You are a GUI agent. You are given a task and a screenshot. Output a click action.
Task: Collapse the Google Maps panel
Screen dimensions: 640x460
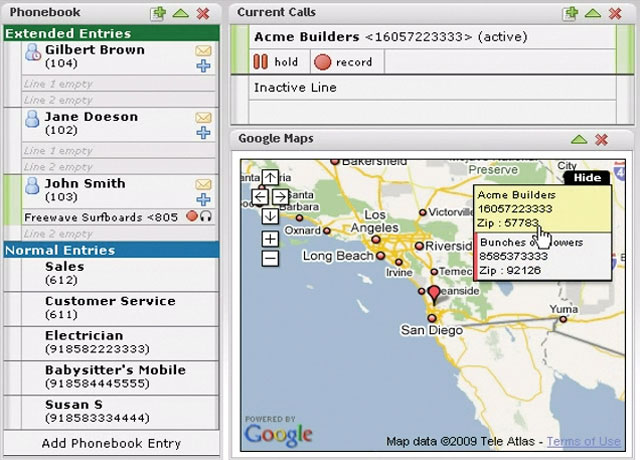tap(579, 140)
